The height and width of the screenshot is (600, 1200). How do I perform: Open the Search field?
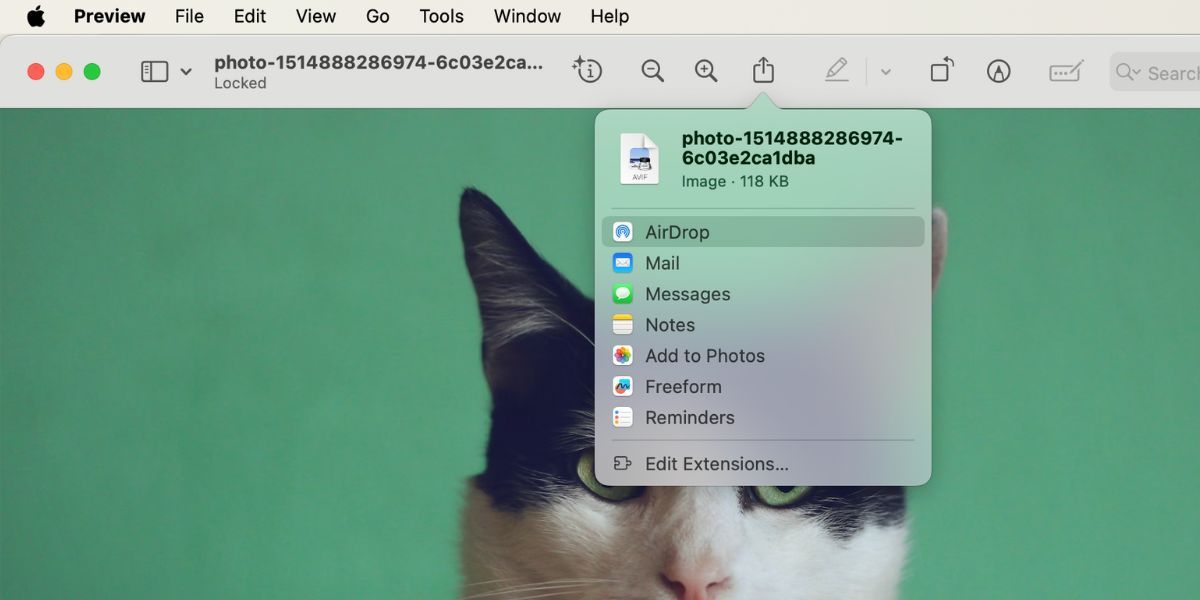point(1165,71)
